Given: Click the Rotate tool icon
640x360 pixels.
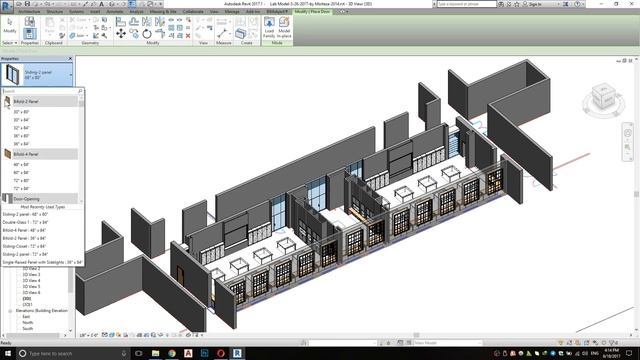Looking at the screenshot, I should [147, 33].
